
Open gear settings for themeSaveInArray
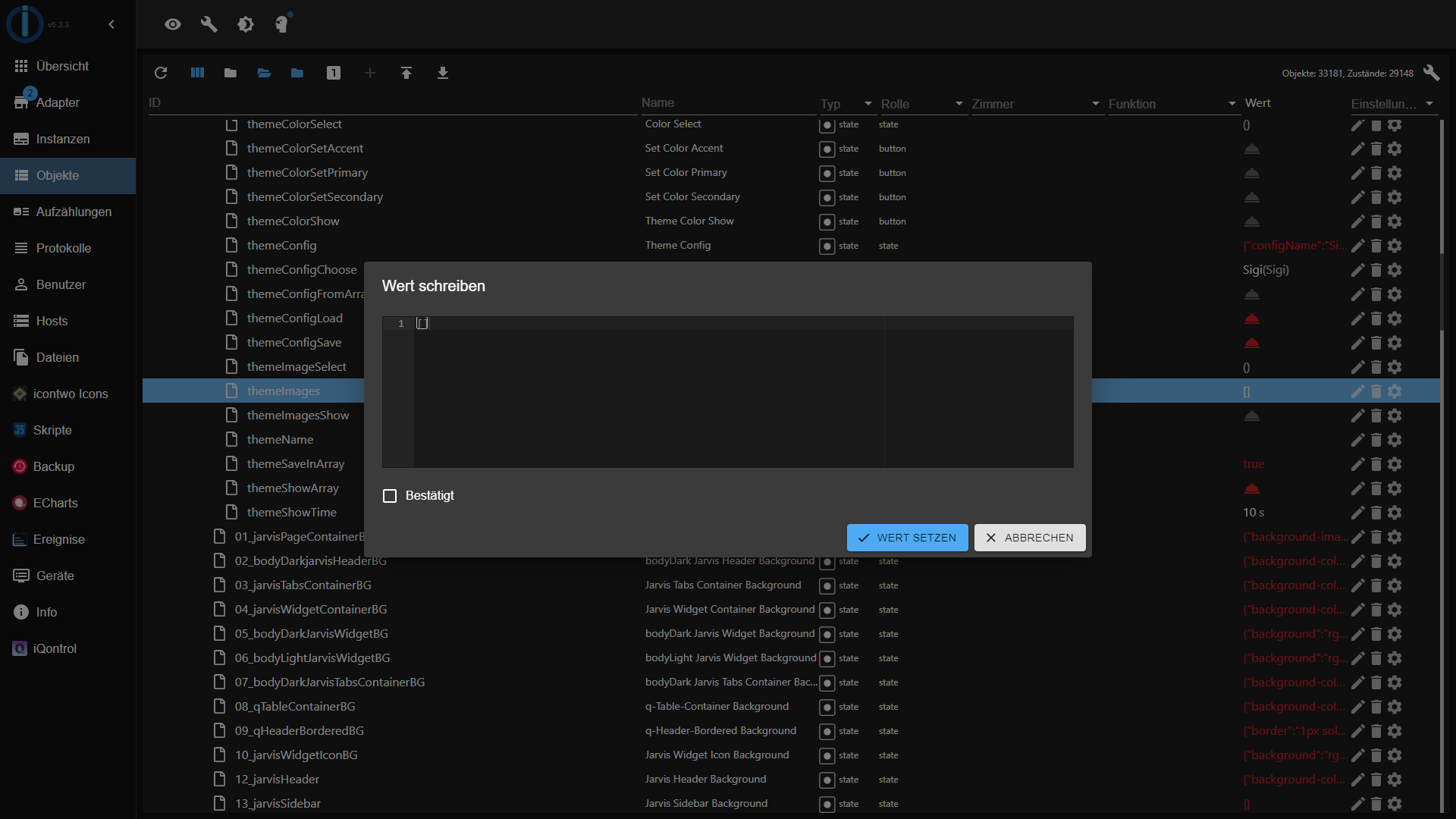1395,464
